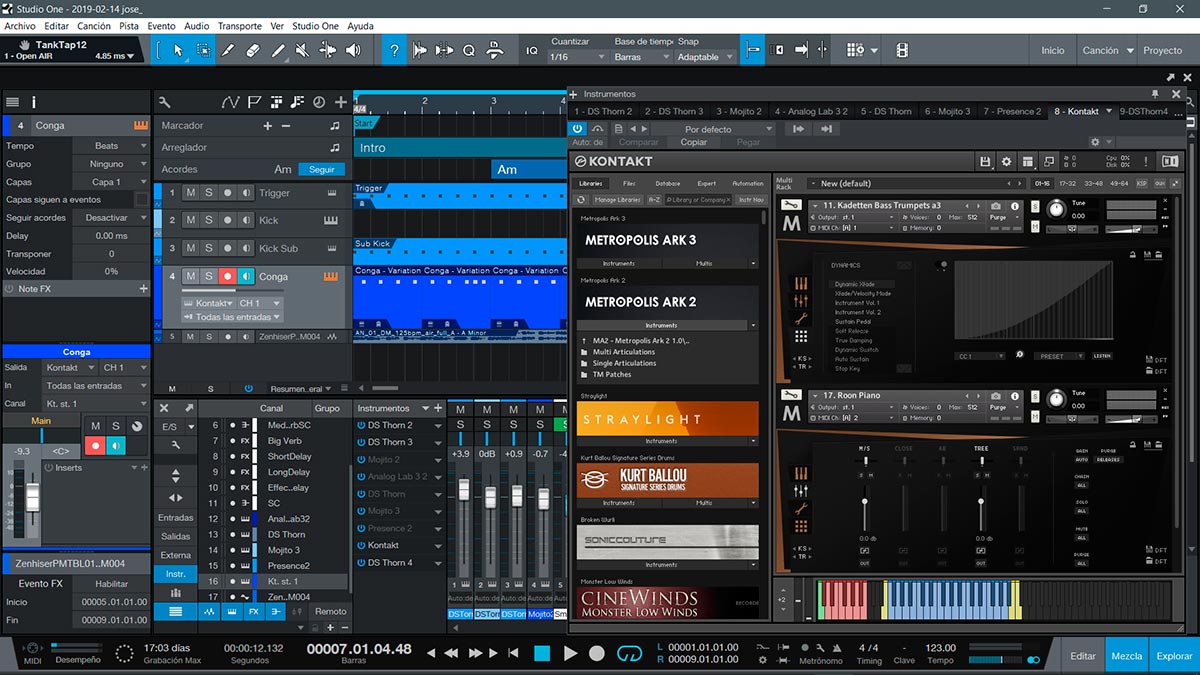The image size is (1200, 675).
Task: Click the Record transport button
Action: pyautogui.click(x=597, y=653)
